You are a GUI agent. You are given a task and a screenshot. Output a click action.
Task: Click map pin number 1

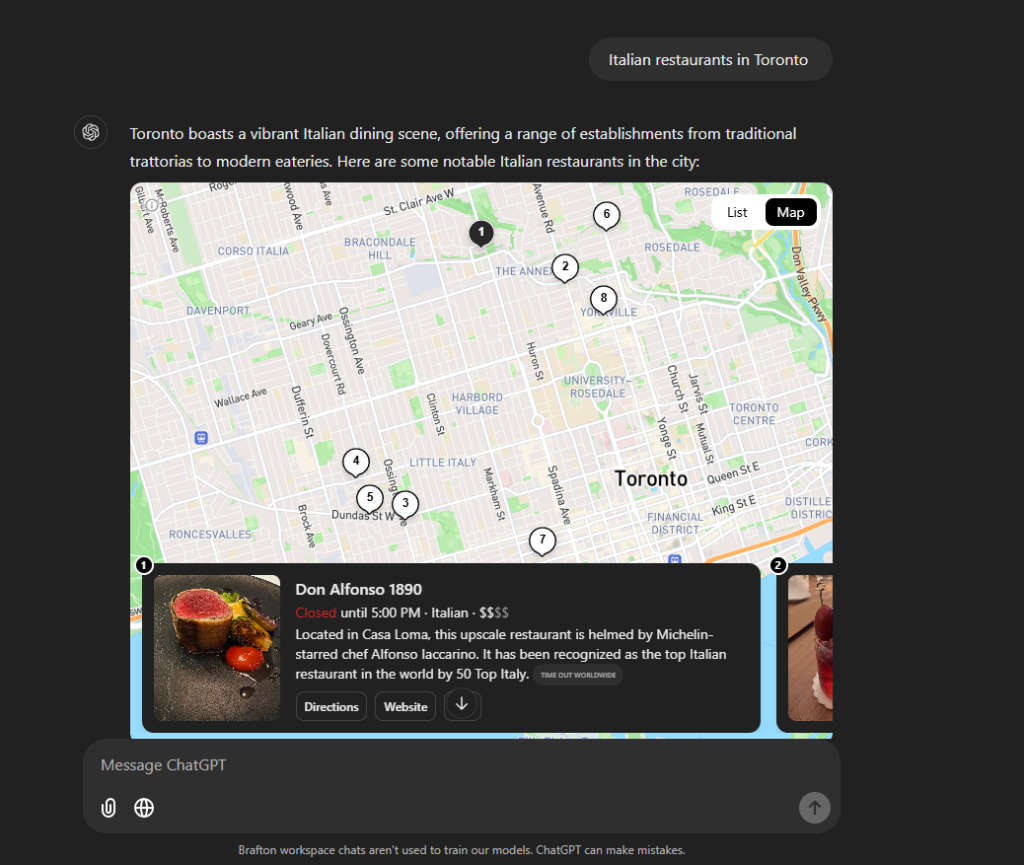[x=481, y=232]
